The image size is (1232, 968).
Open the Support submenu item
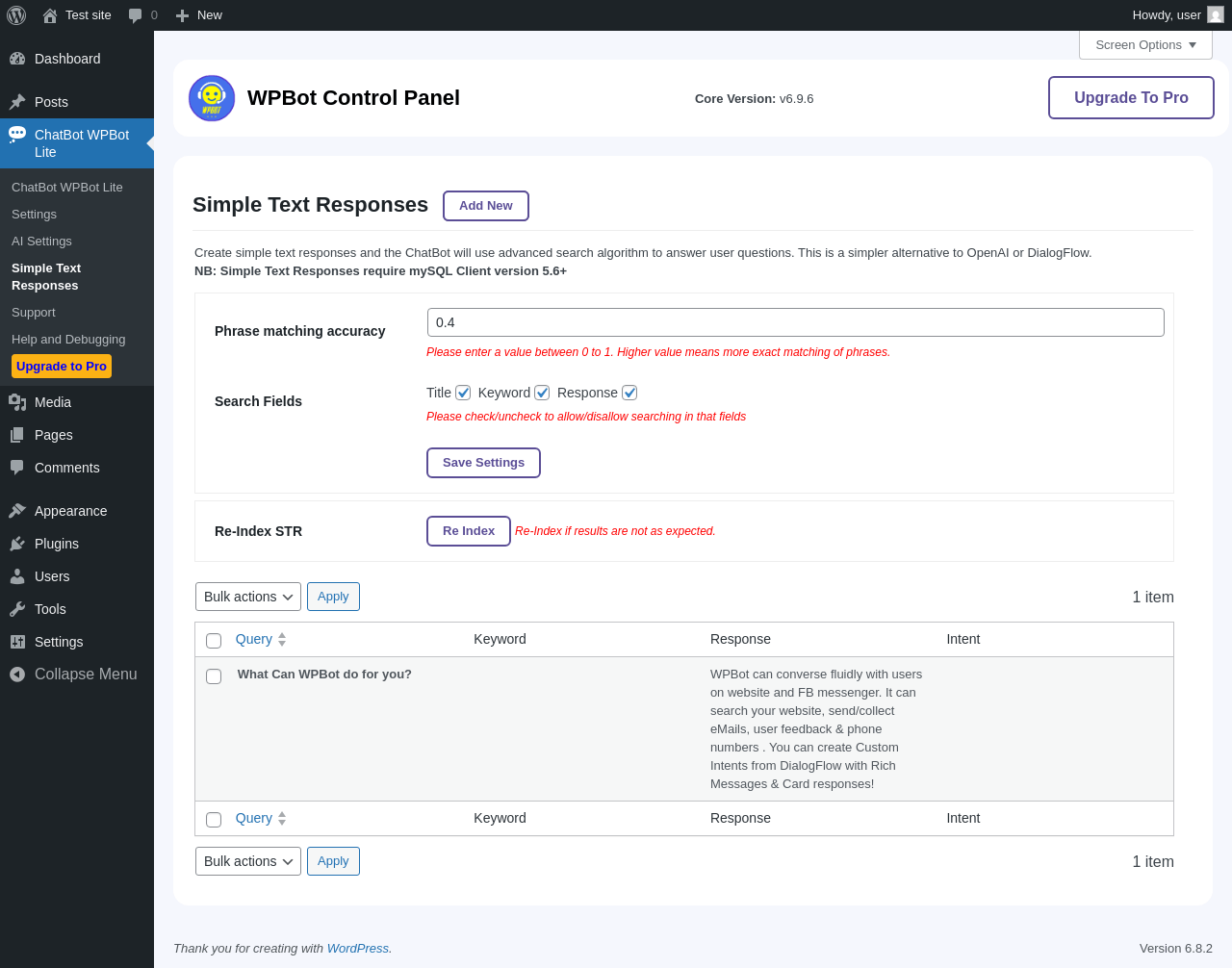[34, 313]
